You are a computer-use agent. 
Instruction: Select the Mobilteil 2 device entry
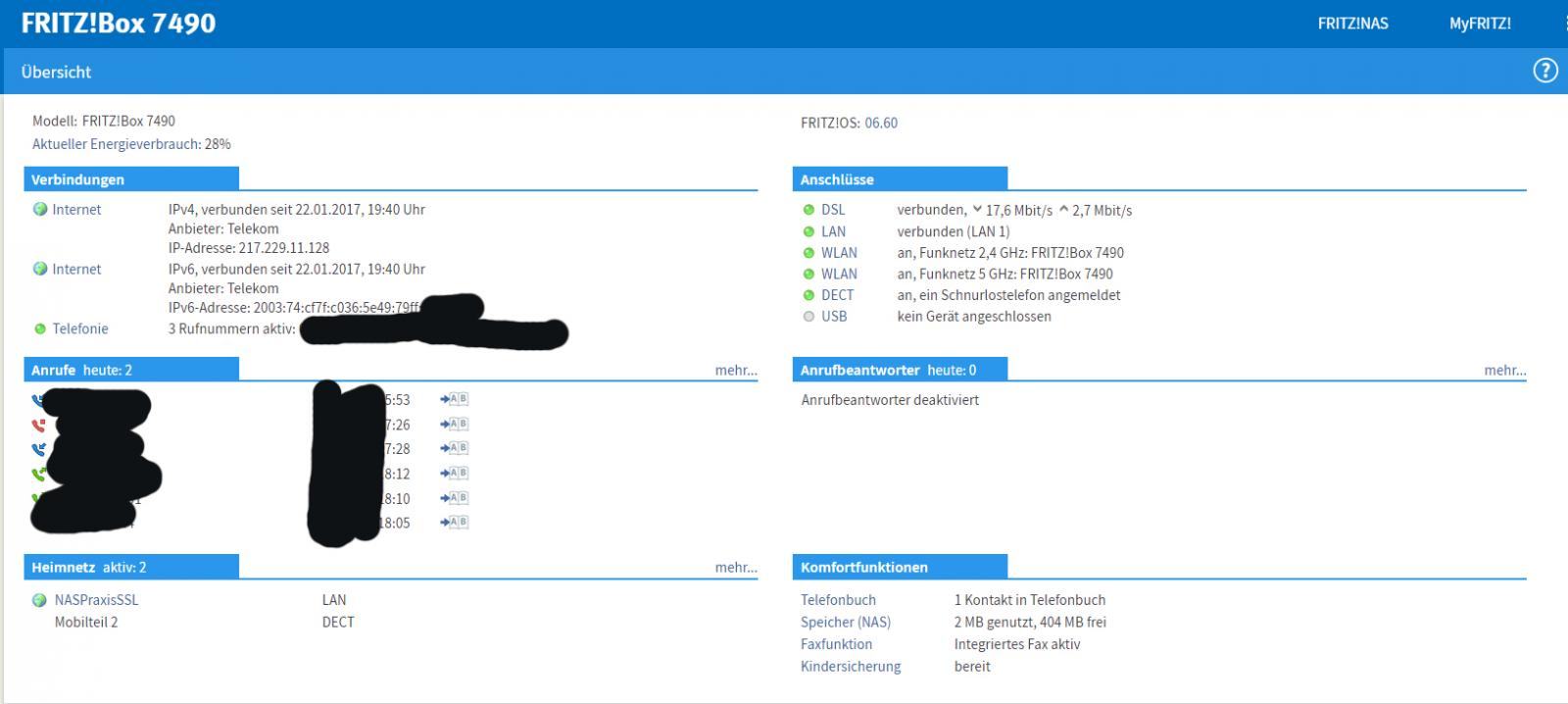(x=86, y=623)
